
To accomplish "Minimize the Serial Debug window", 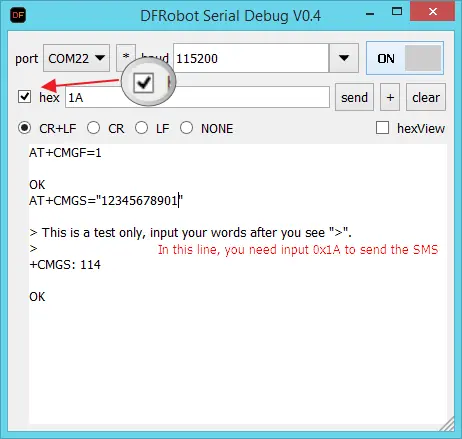I will tap(370, 14).
